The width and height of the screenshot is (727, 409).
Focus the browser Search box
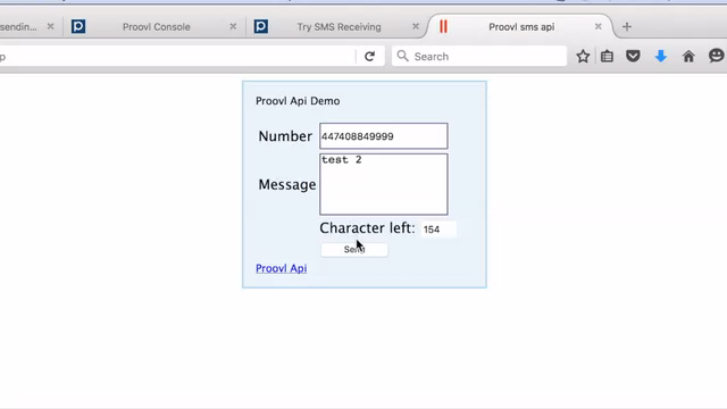pyautogui.click(x=479, y=57)
